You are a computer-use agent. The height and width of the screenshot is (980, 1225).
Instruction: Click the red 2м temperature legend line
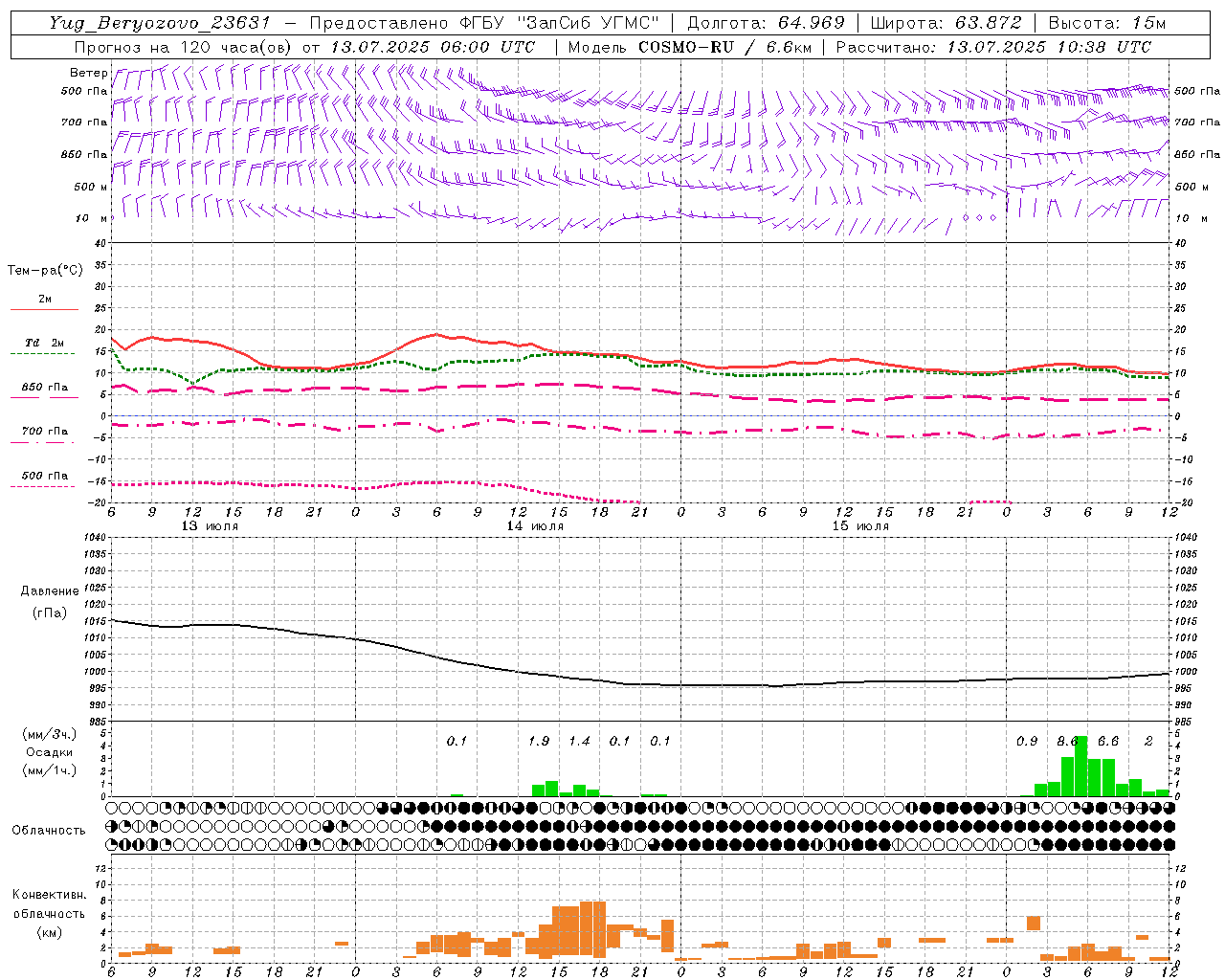coord(44,309)
